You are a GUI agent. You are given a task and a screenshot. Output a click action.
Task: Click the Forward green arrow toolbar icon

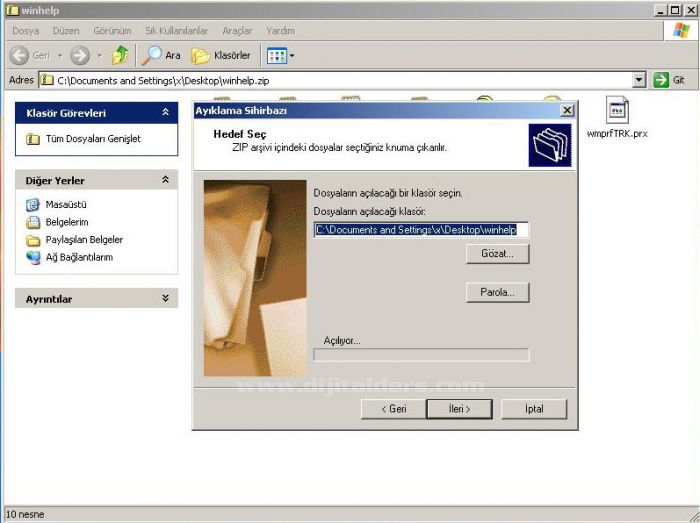tap(81, 56)
